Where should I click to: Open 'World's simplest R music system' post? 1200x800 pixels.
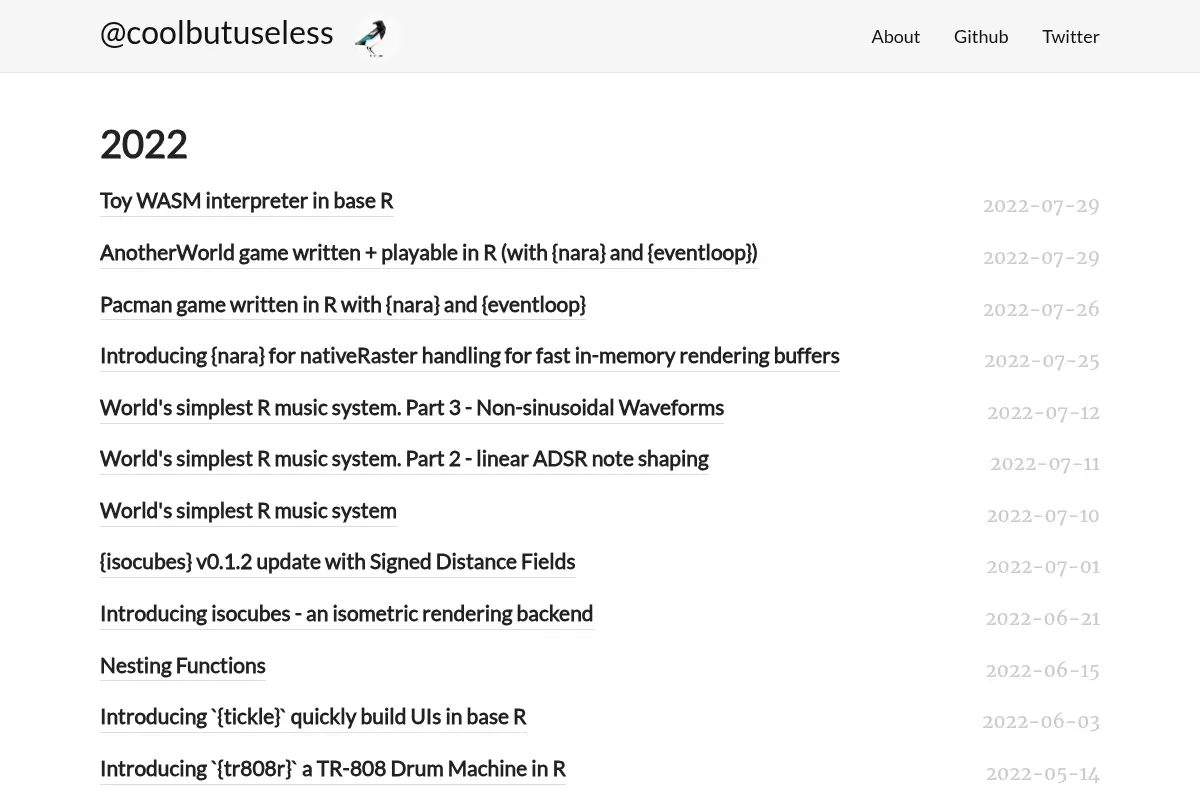(x=248, y=511)
